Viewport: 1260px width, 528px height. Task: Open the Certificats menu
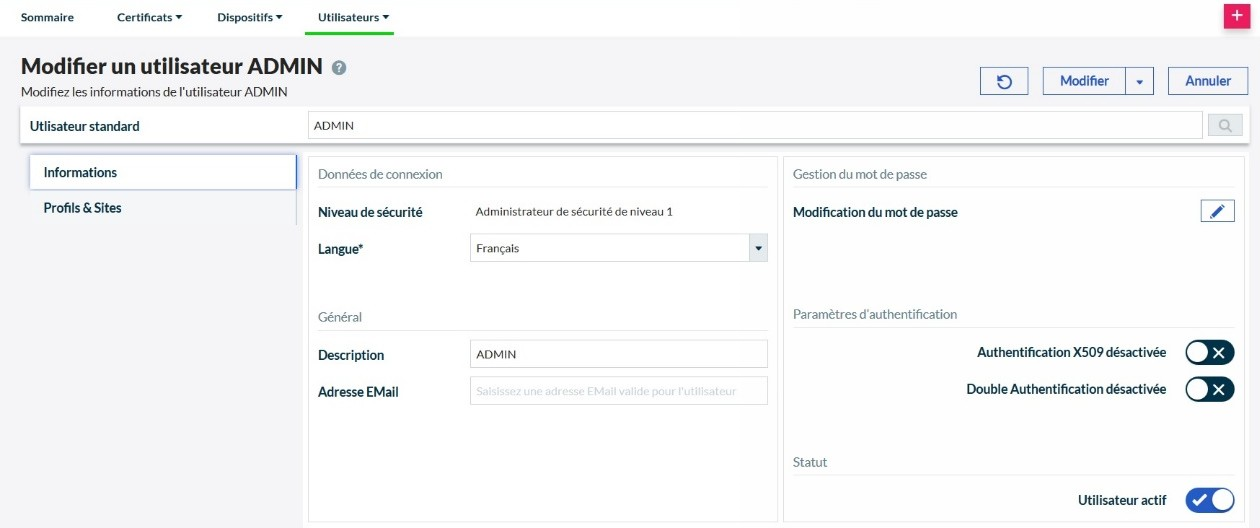coord(149,17)
